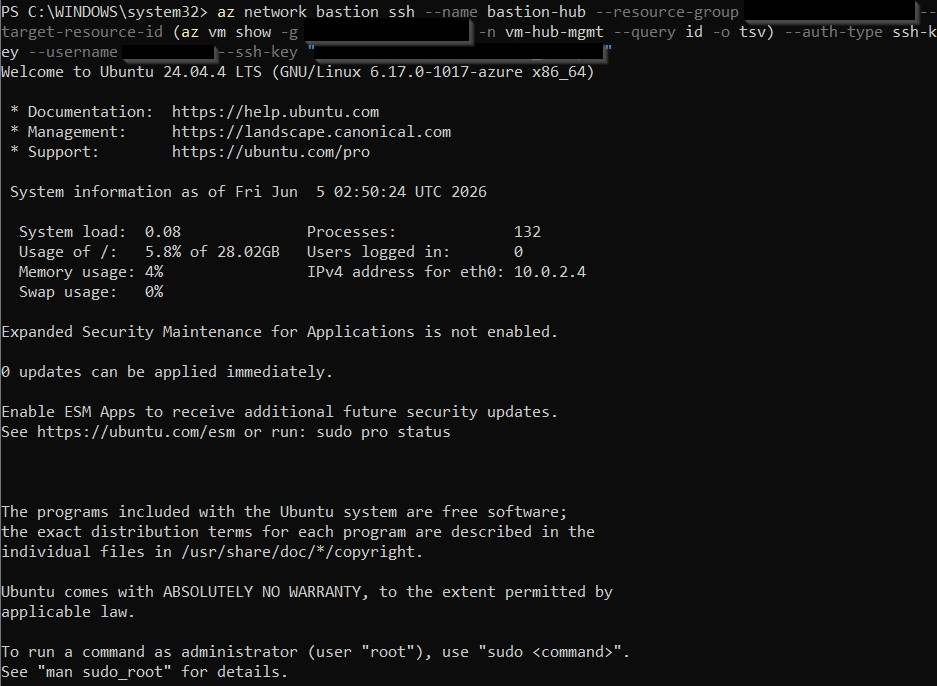Viewport: 937px width, 686px height.
Task: Click the https://ubuntu.com/pro support URL
Action: click(x=270, y=152)
